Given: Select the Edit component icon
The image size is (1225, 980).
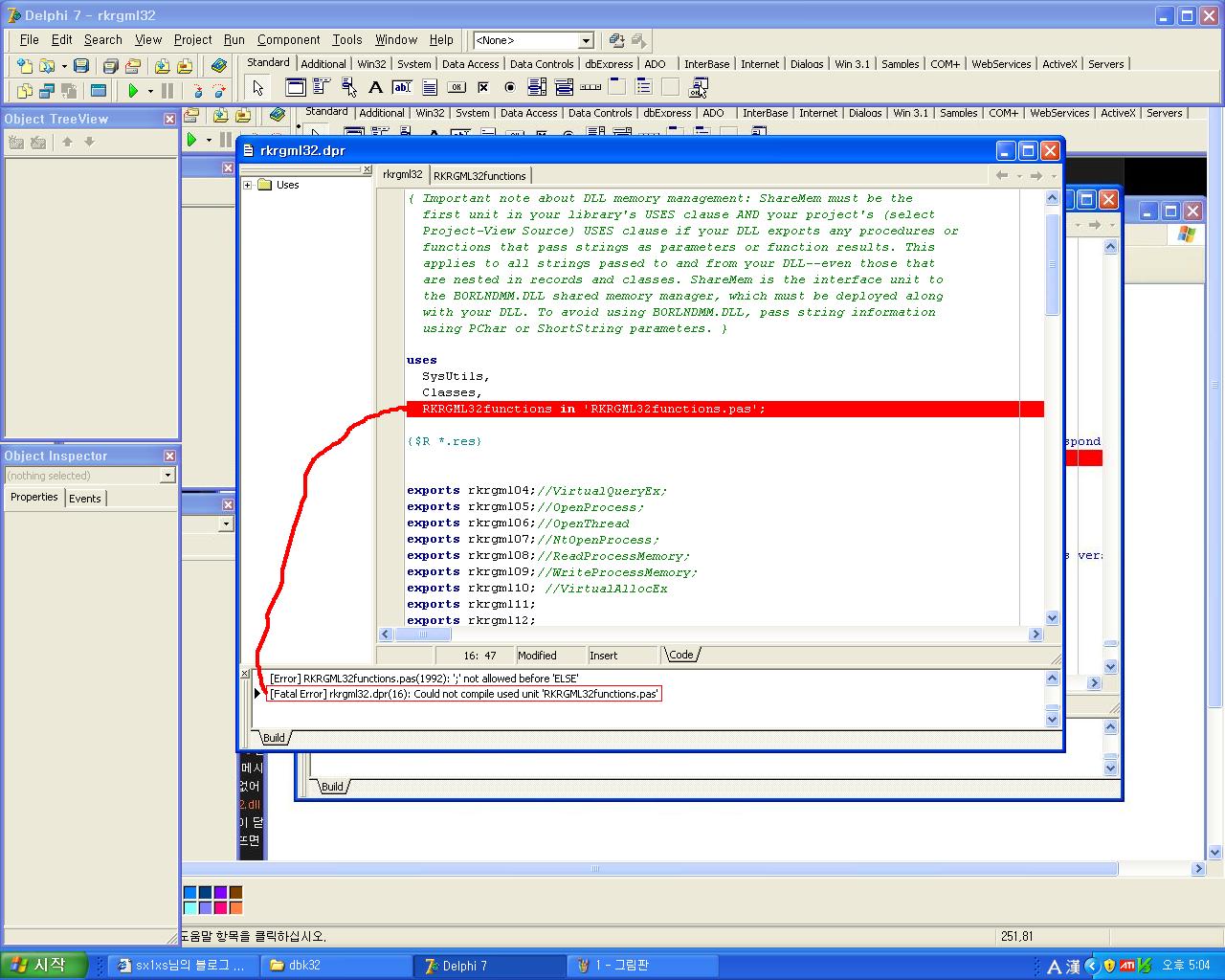Looking at the screenshot, I should [x=403, y=87].
